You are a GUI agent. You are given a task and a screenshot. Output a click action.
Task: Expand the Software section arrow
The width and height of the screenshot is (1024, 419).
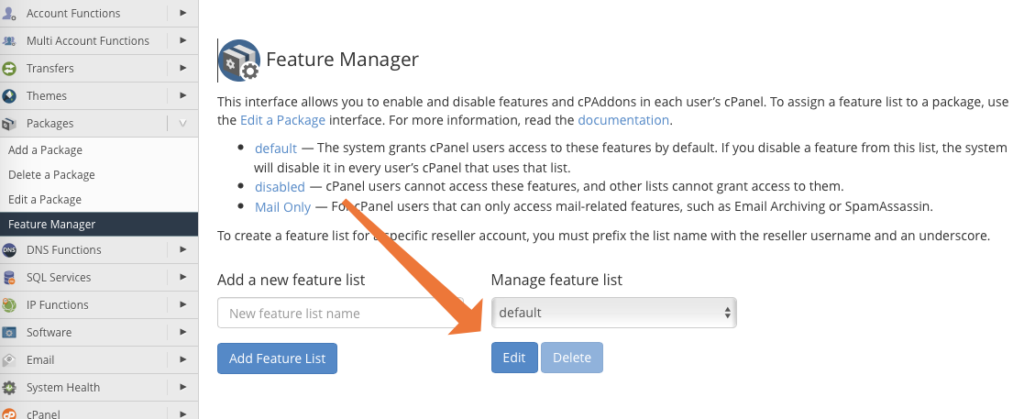tap(182, 332)
